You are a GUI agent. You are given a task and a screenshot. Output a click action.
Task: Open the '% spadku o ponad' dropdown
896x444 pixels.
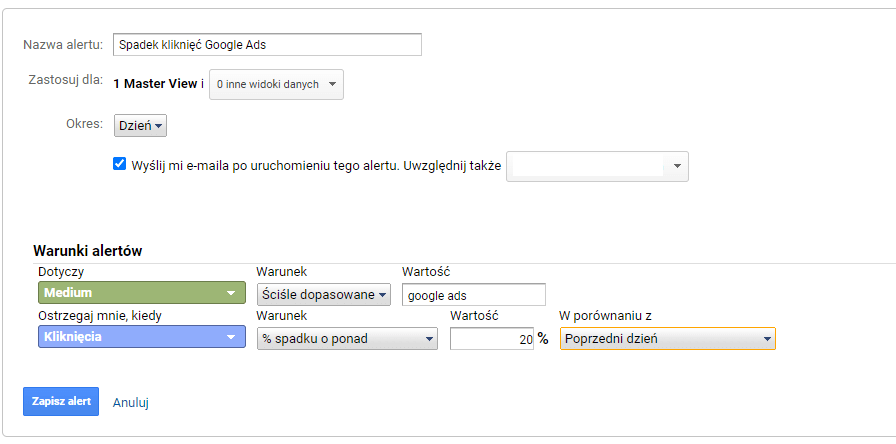[347, 339]
